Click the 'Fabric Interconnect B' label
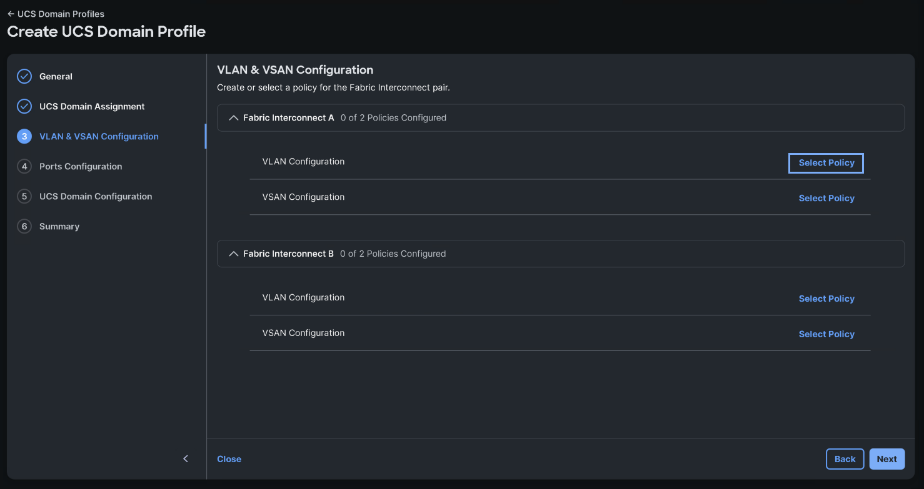The image size is (924, 489). click(x=289, y=254)
